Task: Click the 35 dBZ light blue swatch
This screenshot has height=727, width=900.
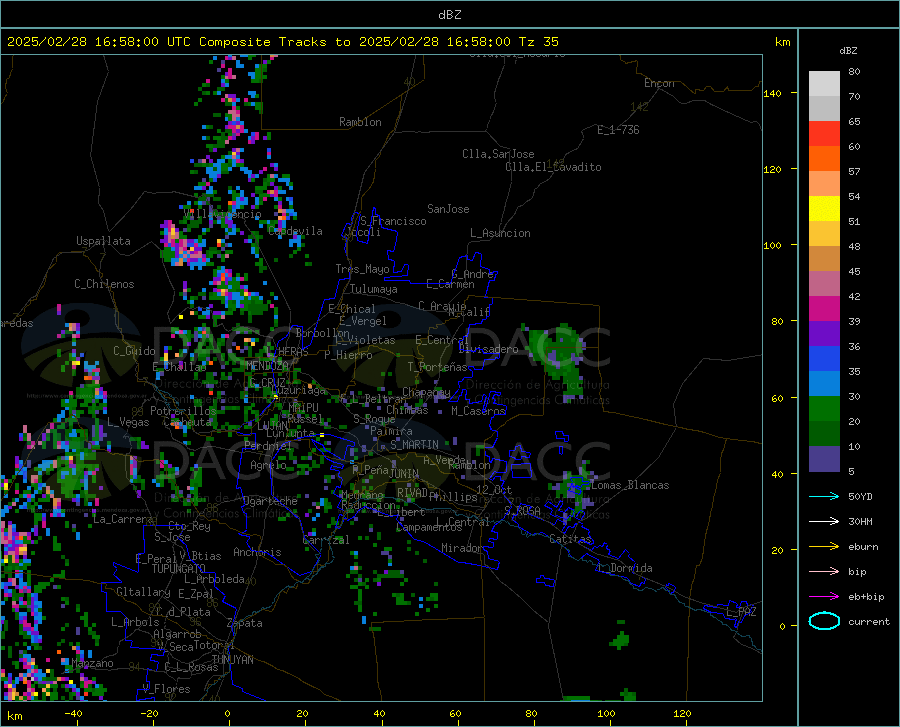Action: [x=824, y=383]
